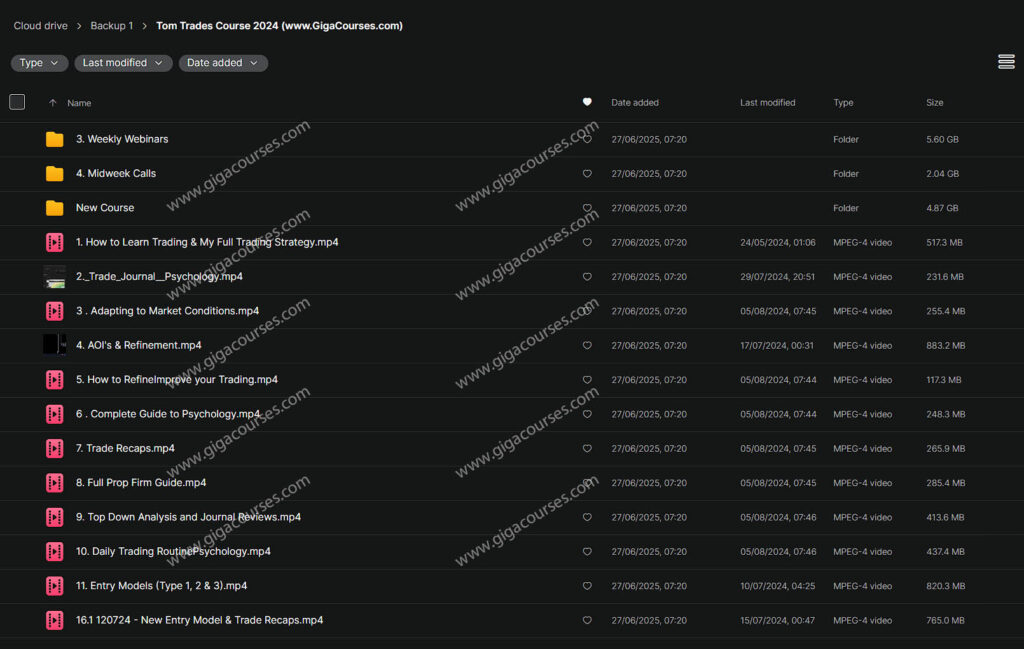
Task: Click the list view toggle icon
Action: pyautogui.click(x=1006, y=62)
